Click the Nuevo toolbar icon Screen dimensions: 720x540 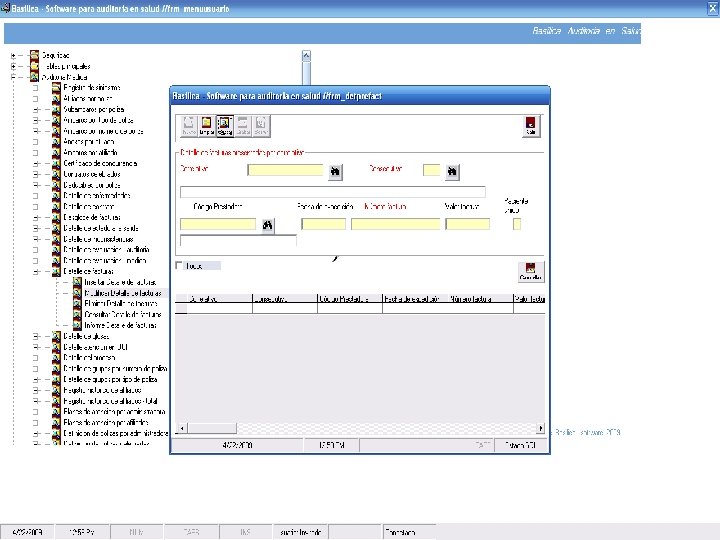(x=189, y=126)
